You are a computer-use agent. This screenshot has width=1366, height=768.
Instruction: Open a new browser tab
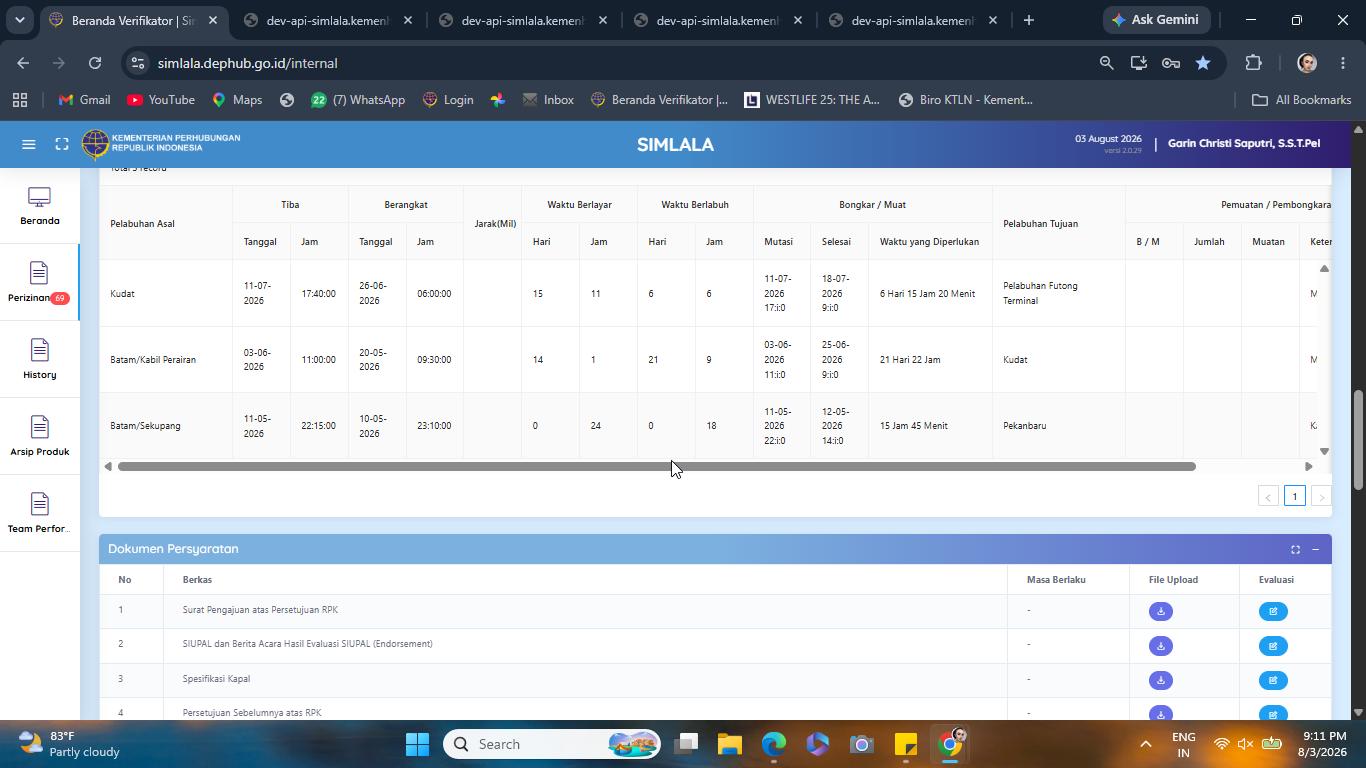[x=1028, y=20]
